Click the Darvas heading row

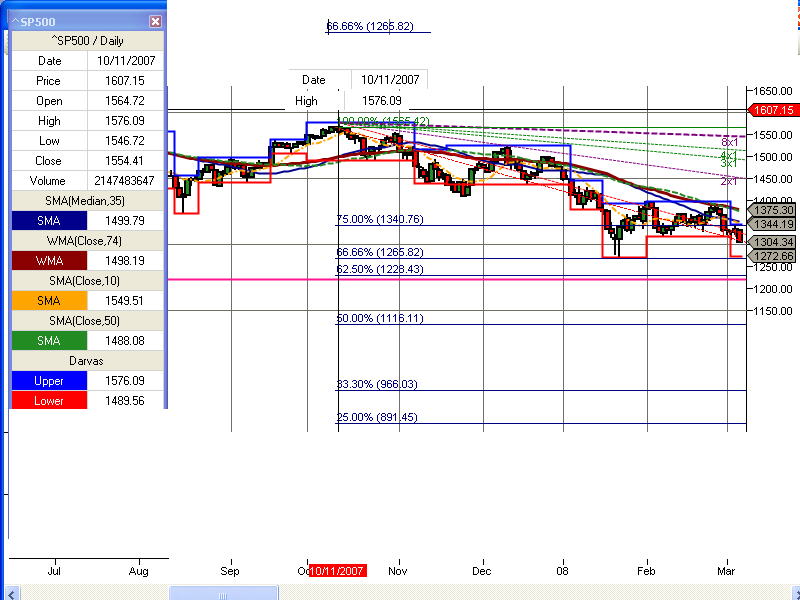pos(87,361)
